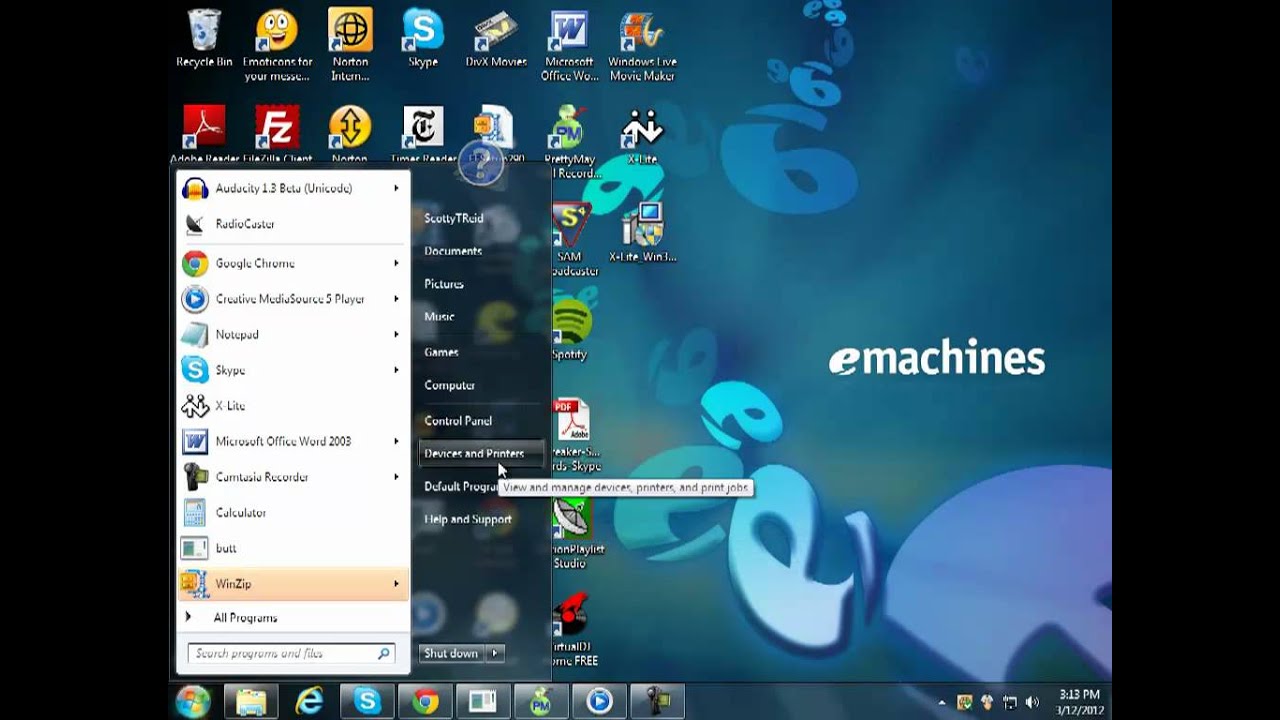1280x720 pixels.
Task: Open the X-Lite desktop icon
Action: 642,135
